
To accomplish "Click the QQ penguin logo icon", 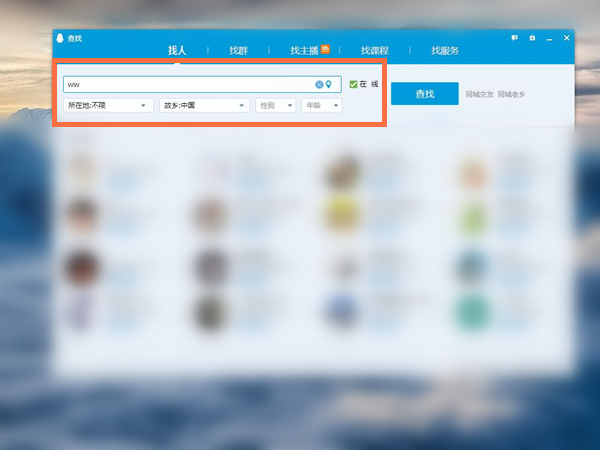I will coord(60,38).
